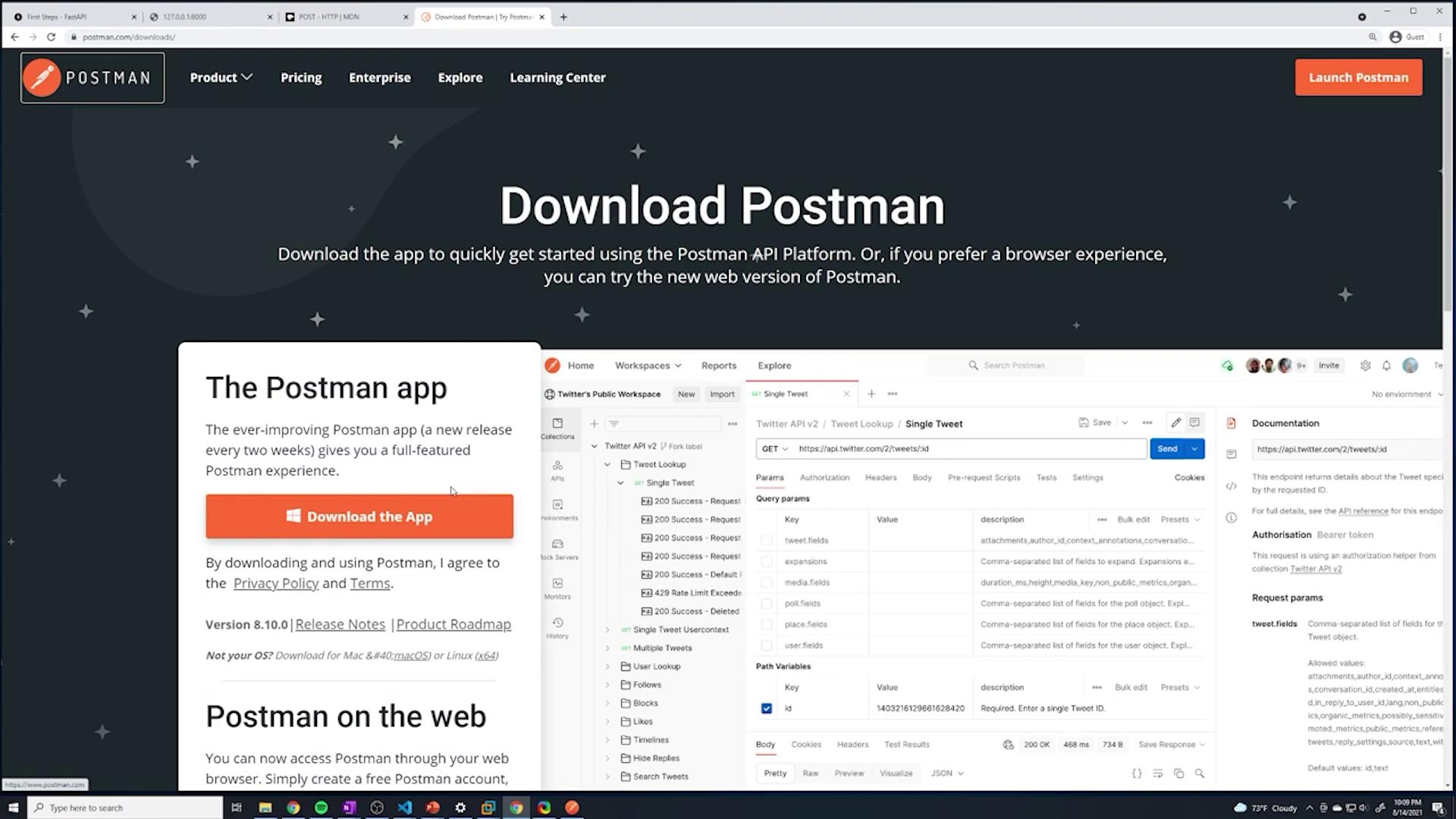
Task: Click the browser back arrow
Action: point(14,36)
